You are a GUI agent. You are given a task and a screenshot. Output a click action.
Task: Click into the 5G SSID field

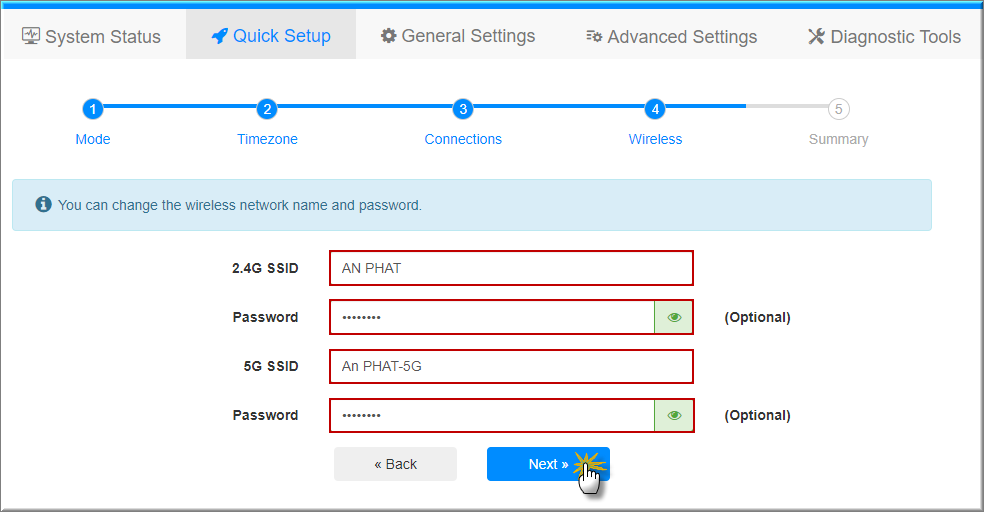[510, 366]
